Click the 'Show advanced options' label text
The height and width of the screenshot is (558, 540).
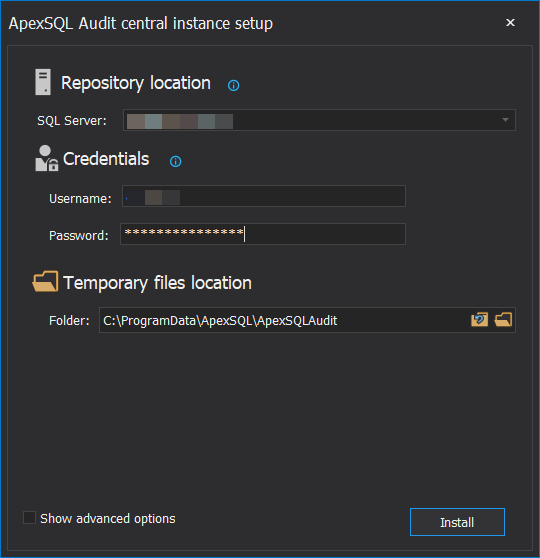click(x=108, y=518)
